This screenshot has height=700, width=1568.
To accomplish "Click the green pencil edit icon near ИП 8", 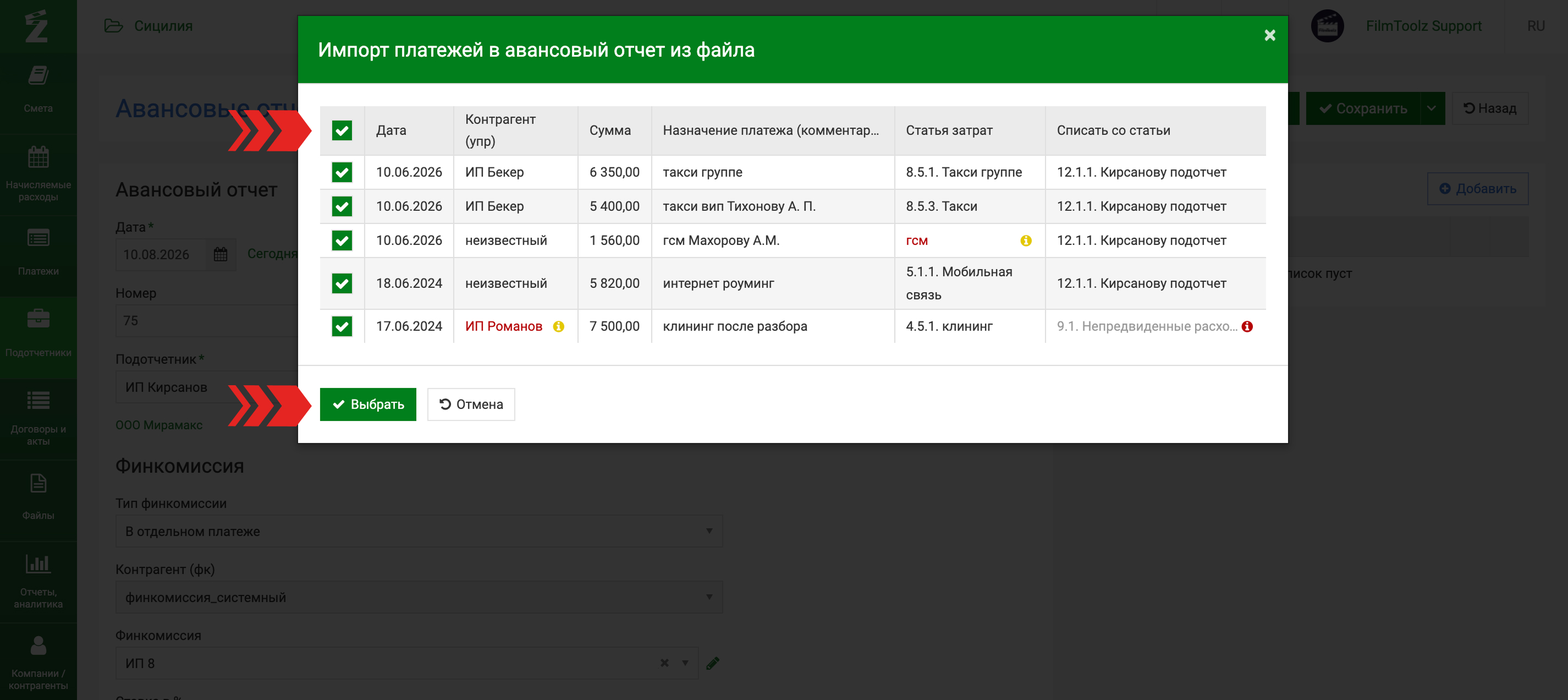I will pyautogui.click(x=713, y=663).
